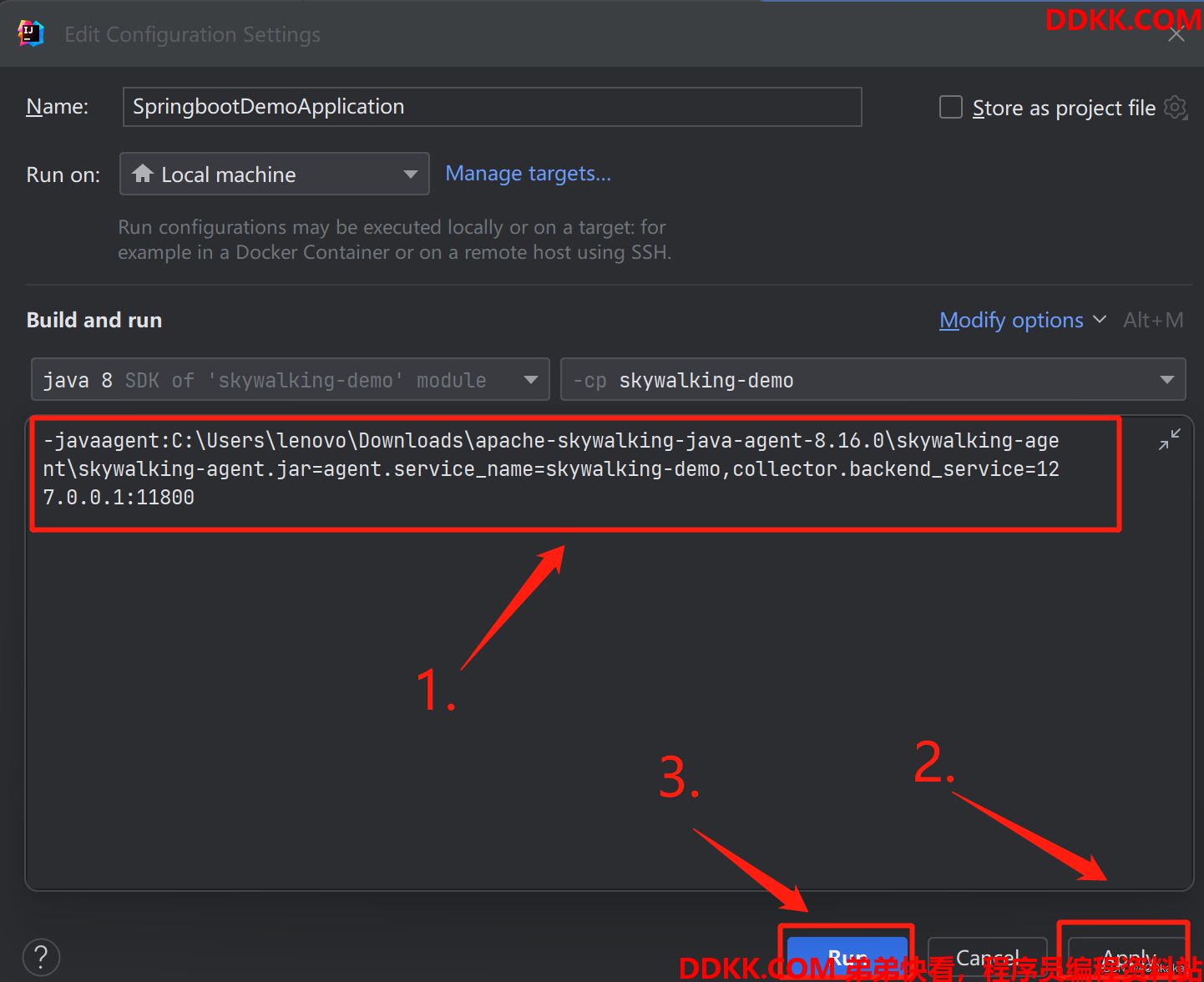Viewport: 1204px width, 982px height.
Task: Enable the Store as project file checkbox
Action: [951, 107]
